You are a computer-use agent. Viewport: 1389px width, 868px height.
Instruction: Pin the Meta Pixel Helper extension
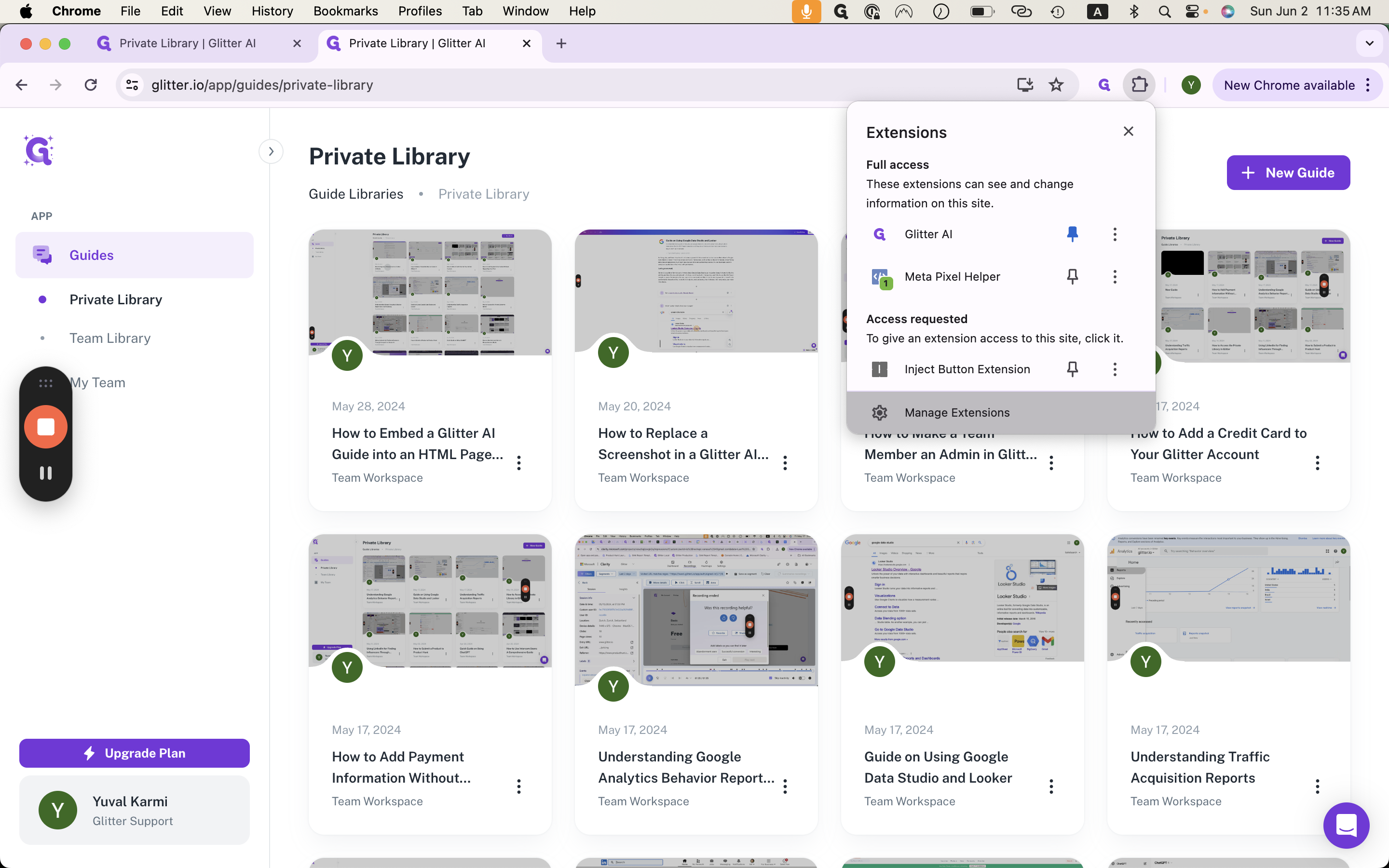click(x=1072, y=277)
